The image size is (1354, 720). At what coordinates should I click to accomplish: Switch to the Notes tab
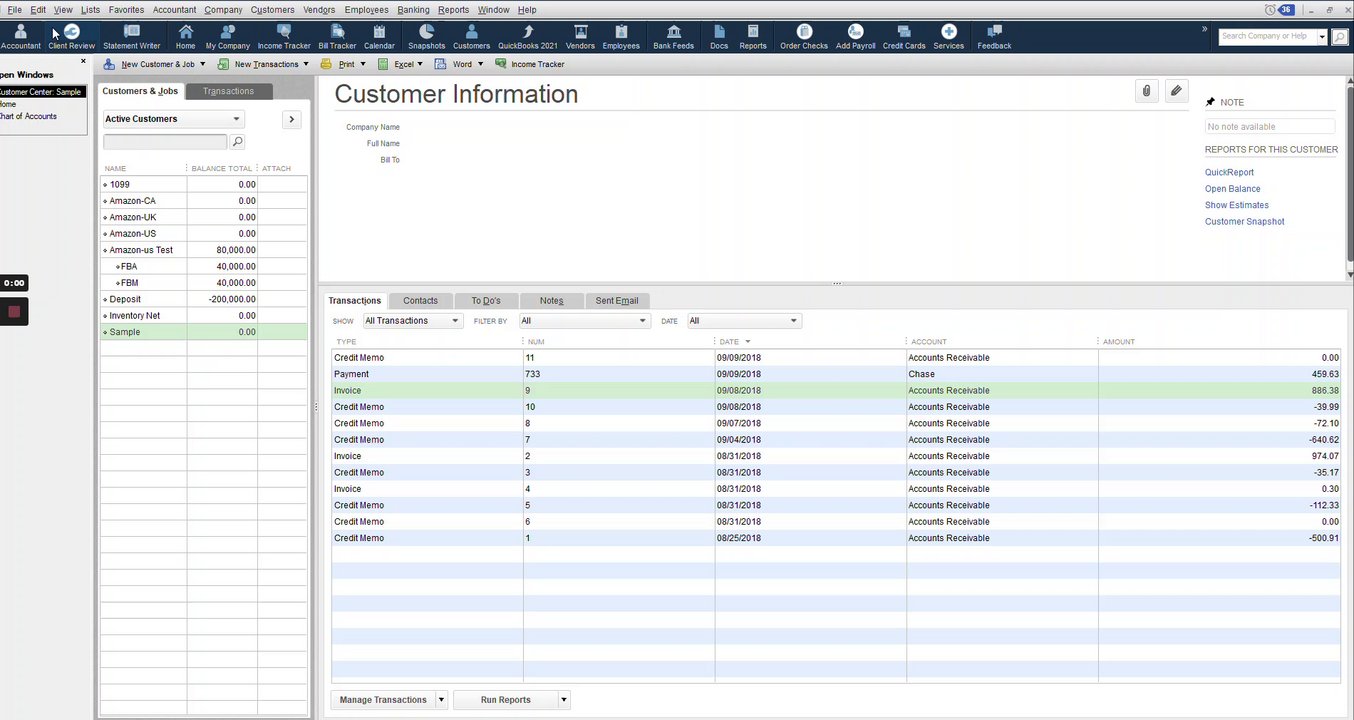pyautogui.click(x=551, y=301)
